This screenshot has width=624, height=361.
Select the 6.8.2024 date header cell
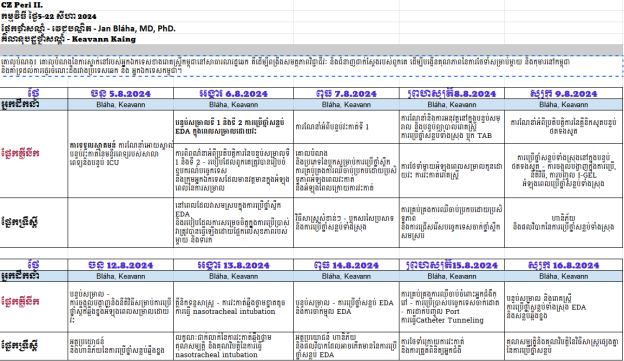coord(234,94)
